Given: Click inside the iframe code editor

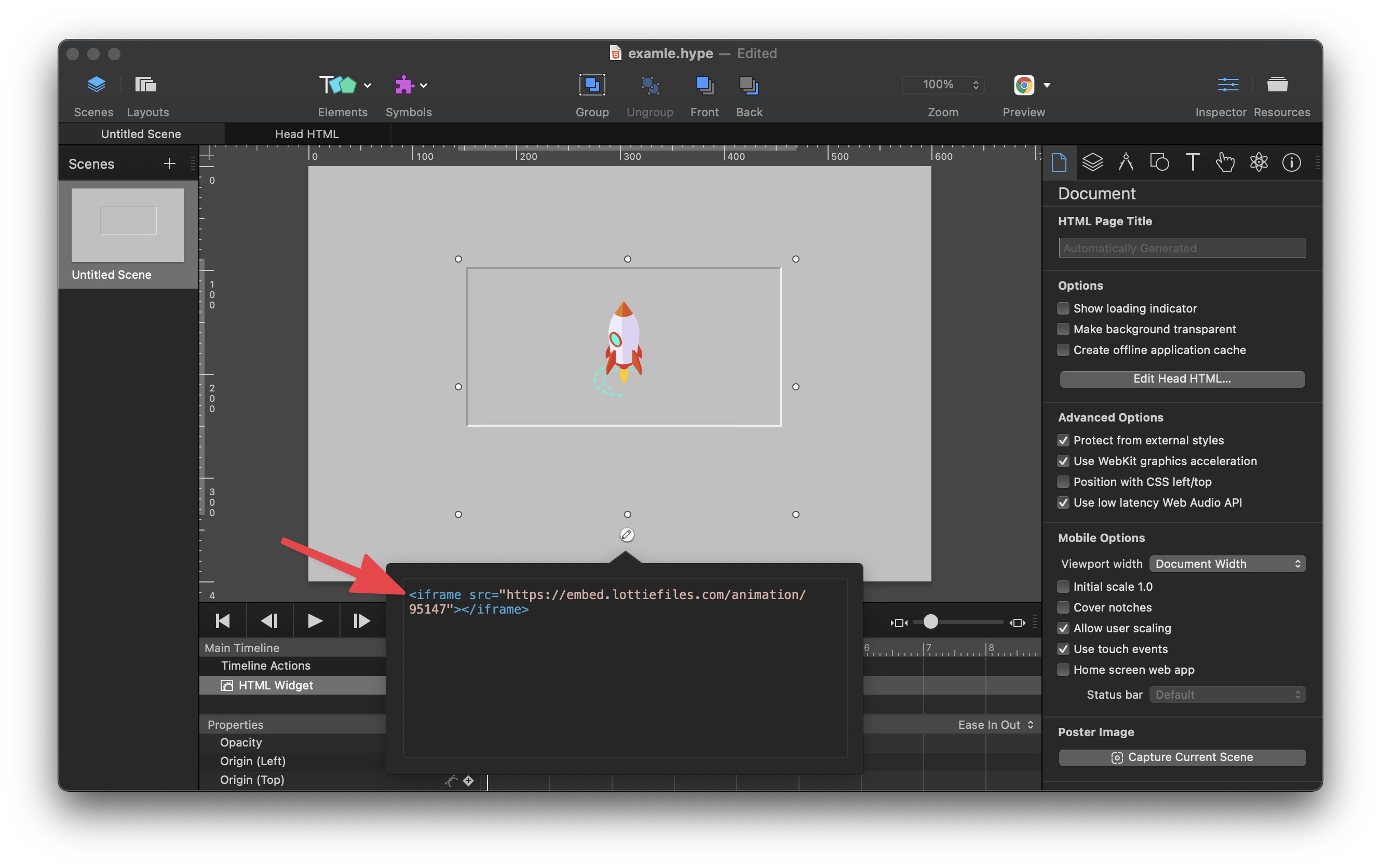Looking at the screenshot, I should click(625, 669).
